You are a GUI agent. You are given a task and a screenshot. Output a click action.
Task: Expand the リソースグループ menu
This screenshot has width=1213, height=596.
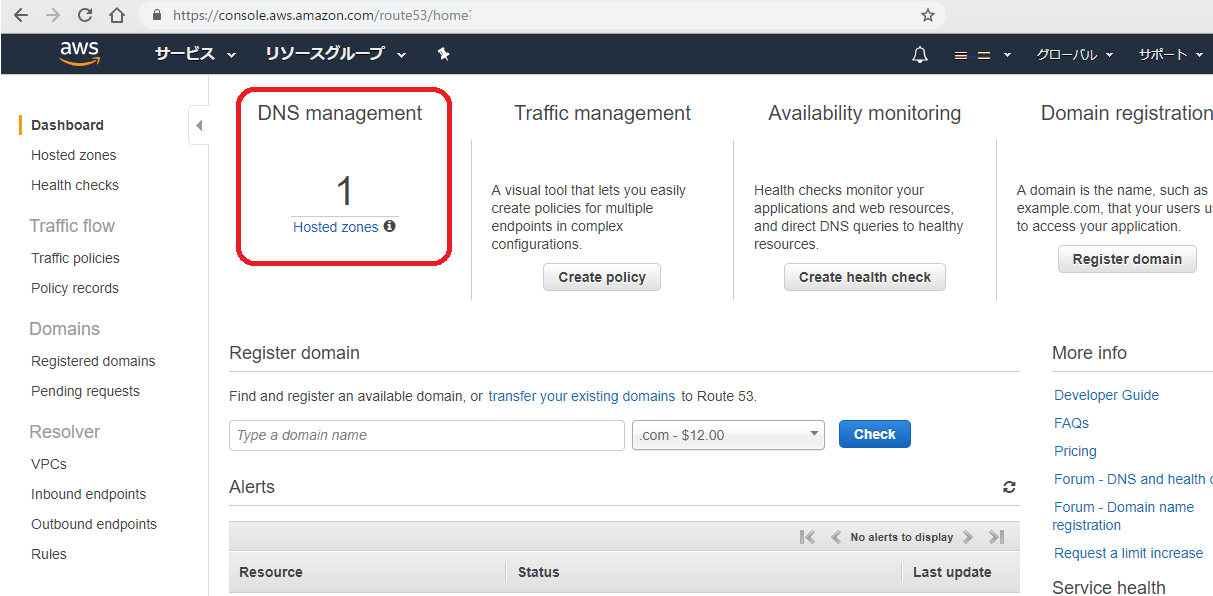pyautogui.click(x=335, y=54)
